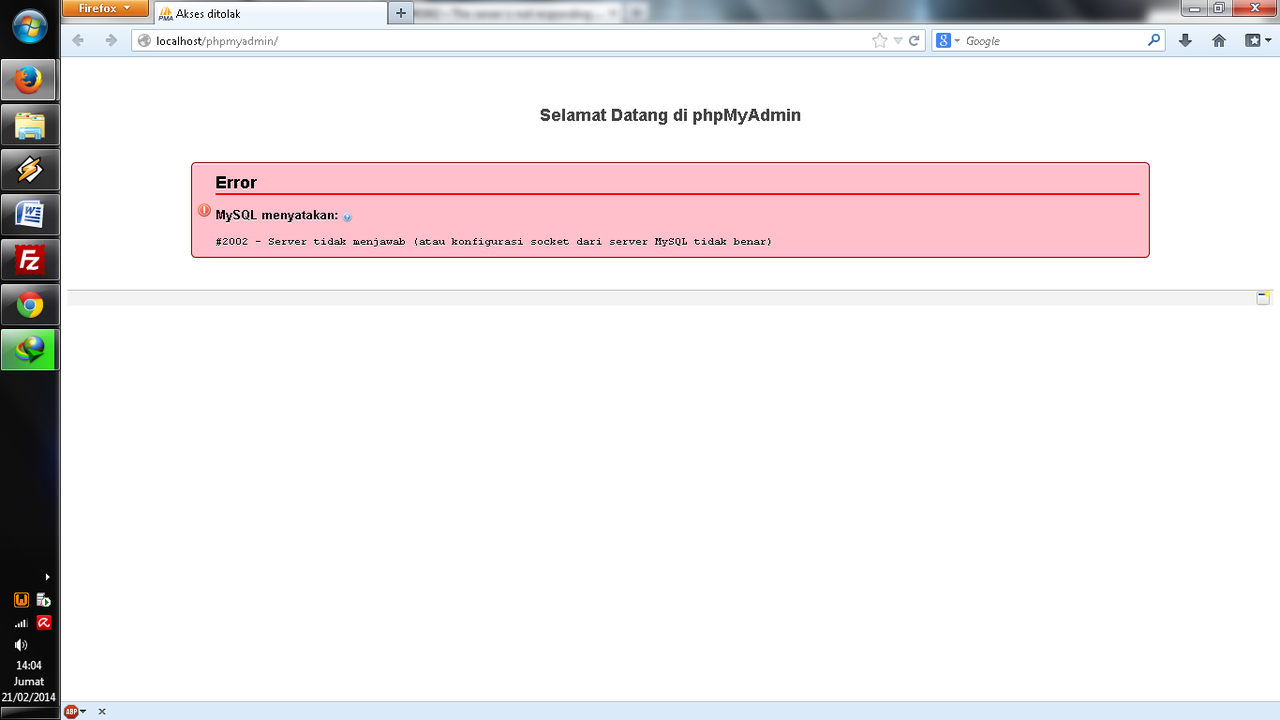Open the Windows Start orb
The width and height of the screenshot is (1280, 720).
pyautogui.click(x=29, y=27)
